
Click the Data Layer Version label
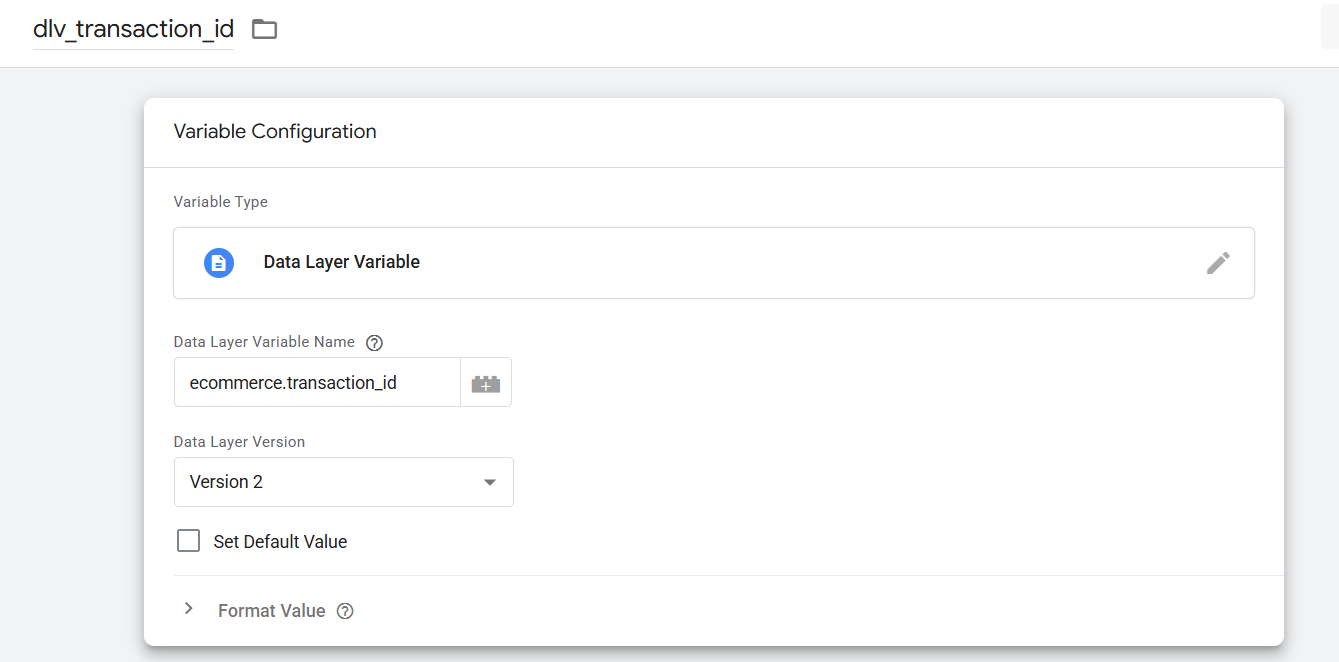click(x=239, y=441)
